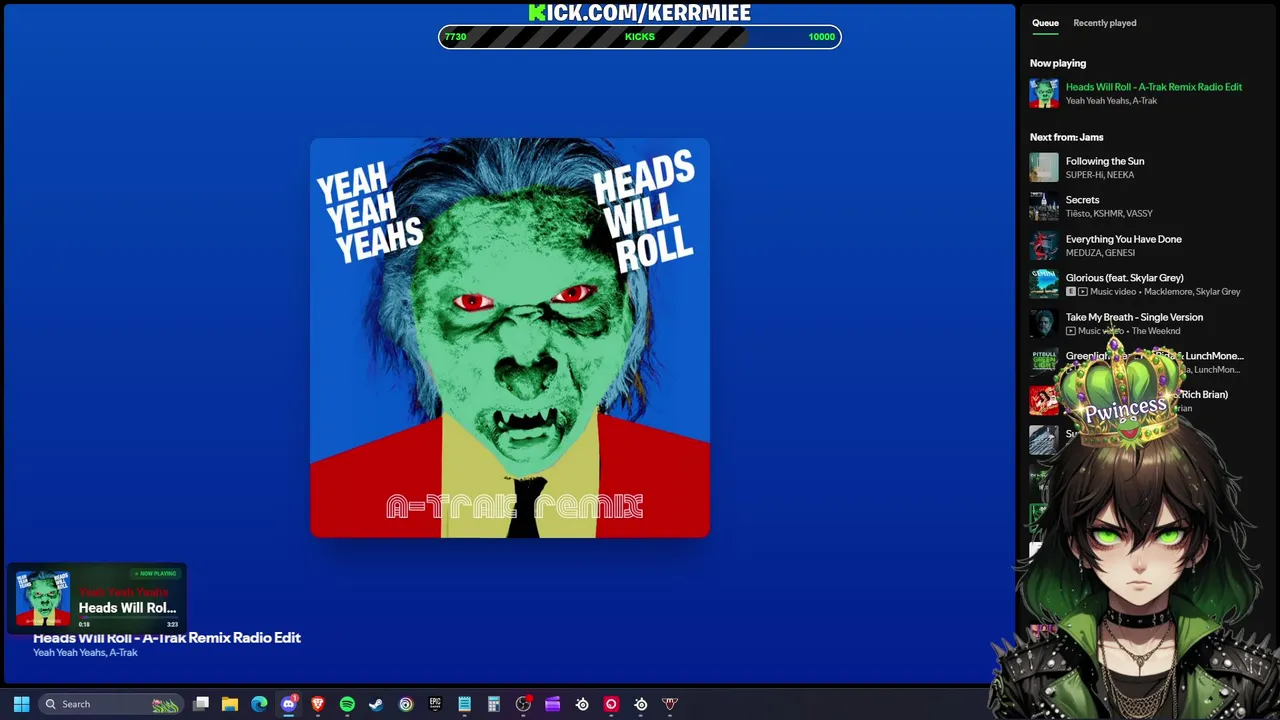Click the large Heads Will Roll album artwork
Image resolution: width=1280 pixels, height=720 pixels.
point(510,338)
